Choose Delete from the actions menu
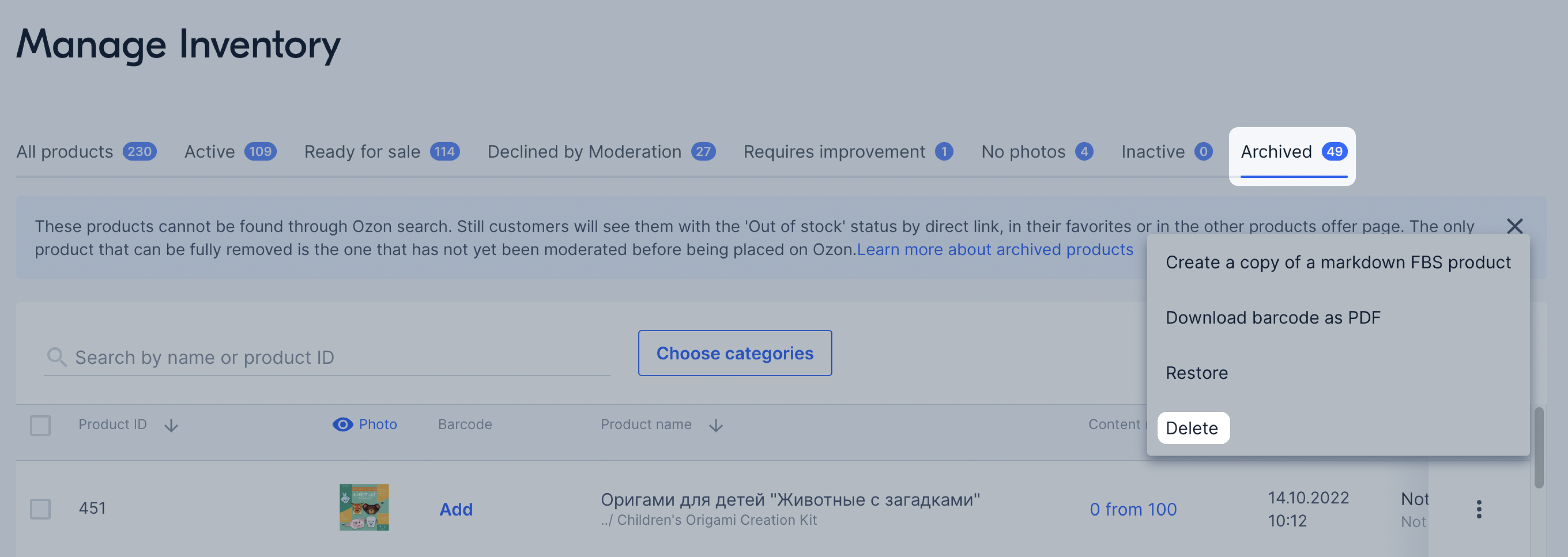 [1193, 428]
